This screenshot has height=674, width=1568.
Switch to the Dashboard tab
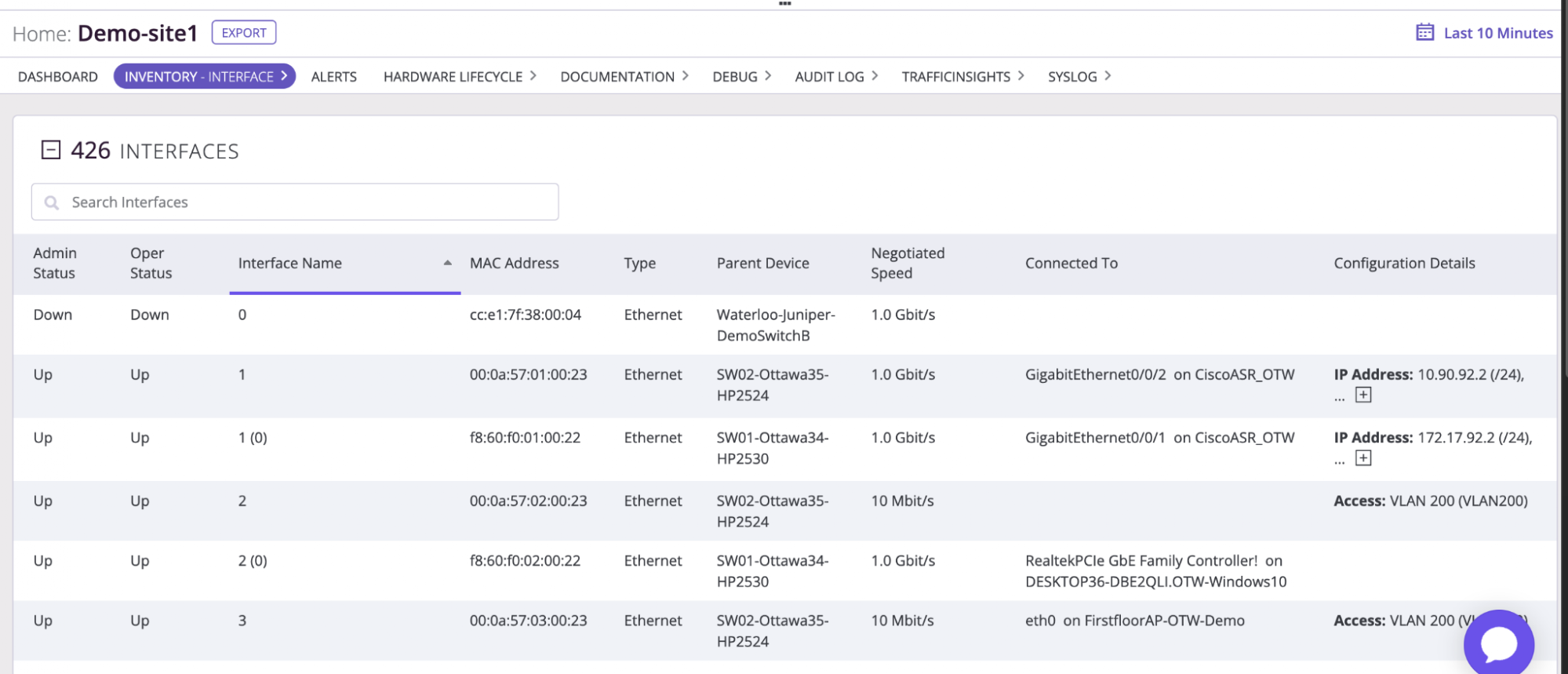click(x=58, y=76)
